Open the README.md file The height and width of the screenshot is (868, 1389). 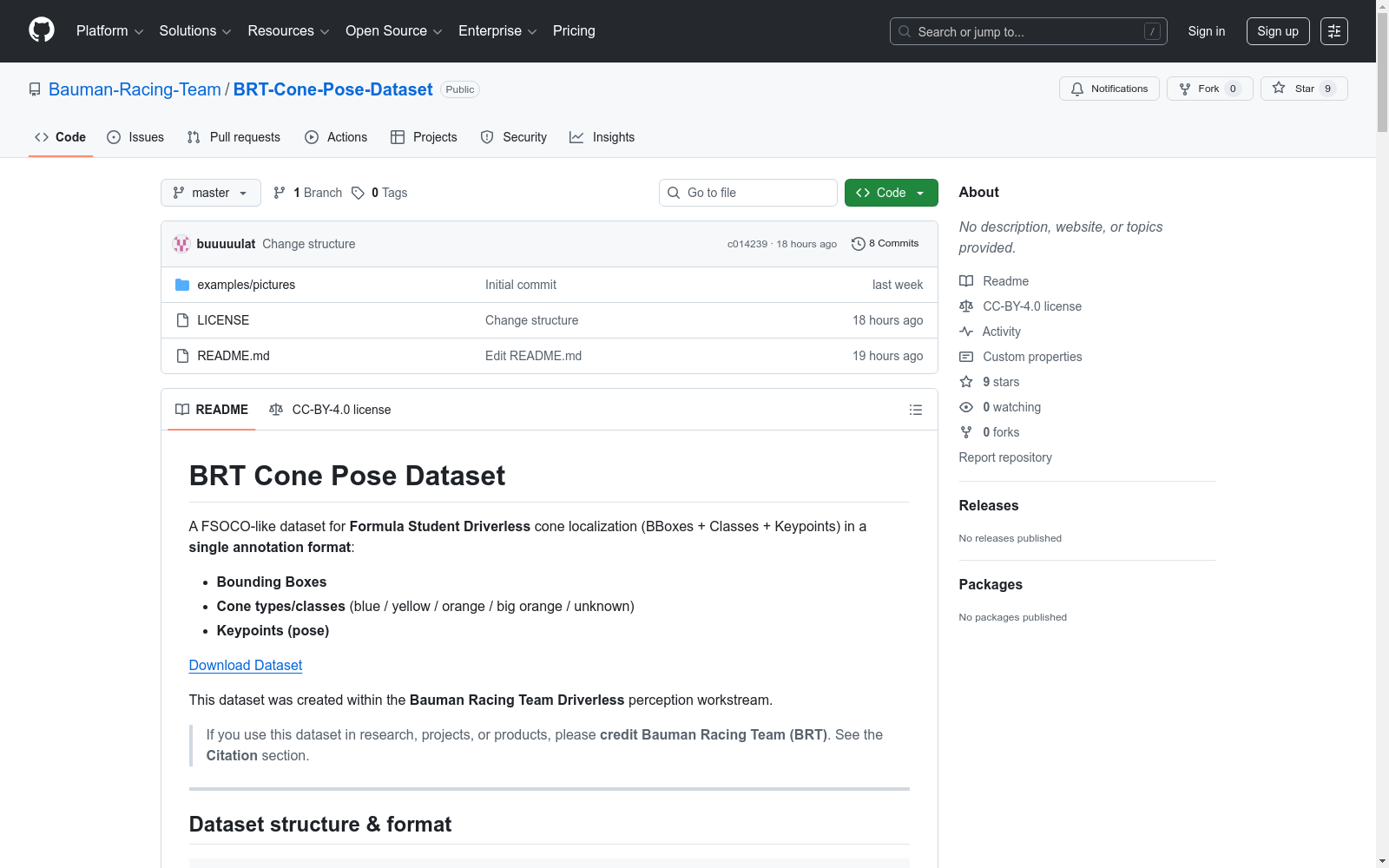(234, 356)
